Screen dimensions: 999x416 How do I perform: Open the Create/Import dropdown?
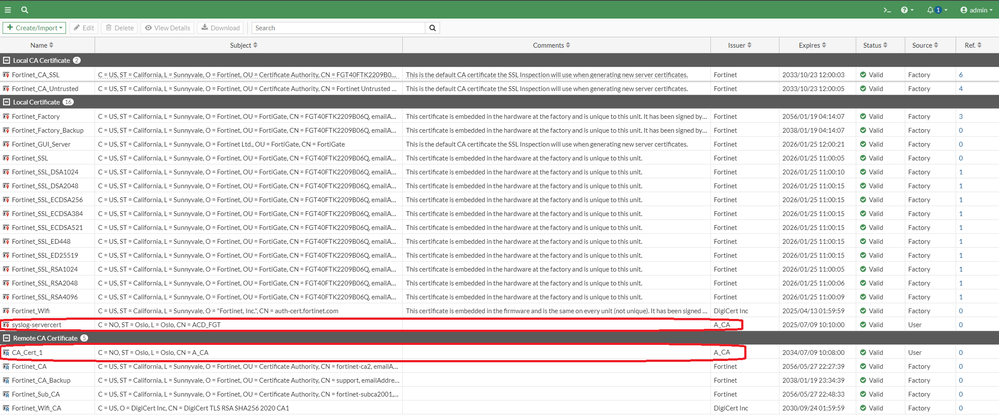(x=34, y=28)
